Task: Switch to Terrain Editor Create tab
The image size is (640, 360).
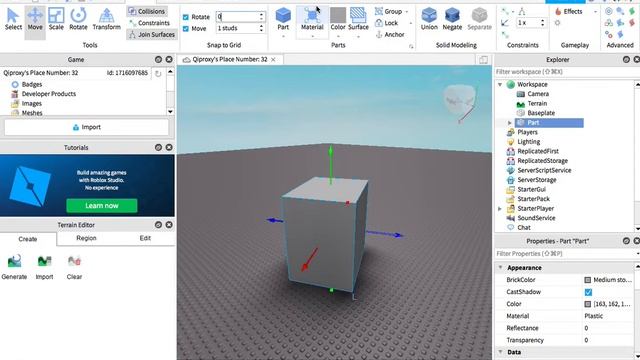Action: 28,239
